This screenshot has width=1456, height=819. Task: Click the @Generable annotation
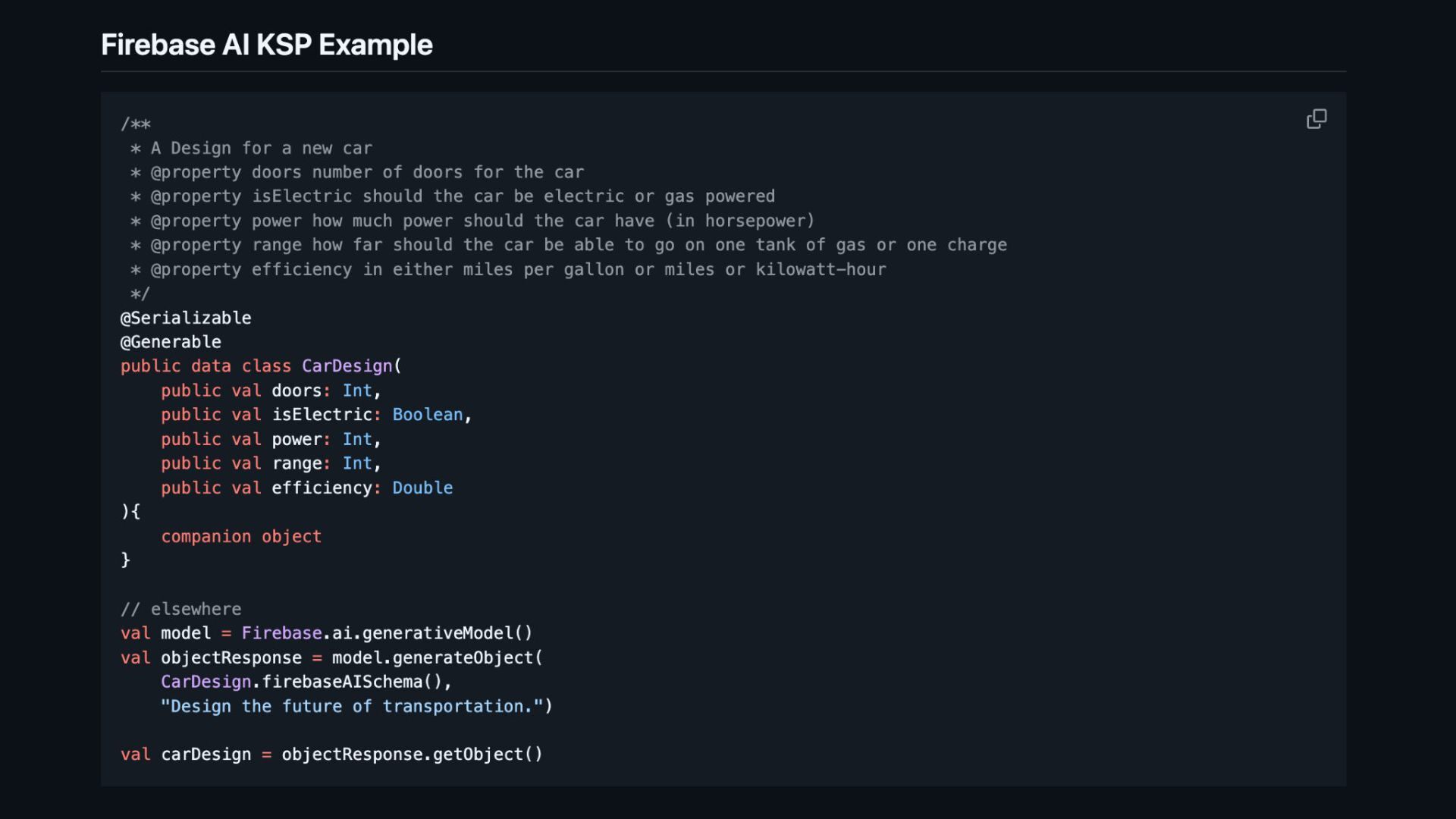(171, 342)
